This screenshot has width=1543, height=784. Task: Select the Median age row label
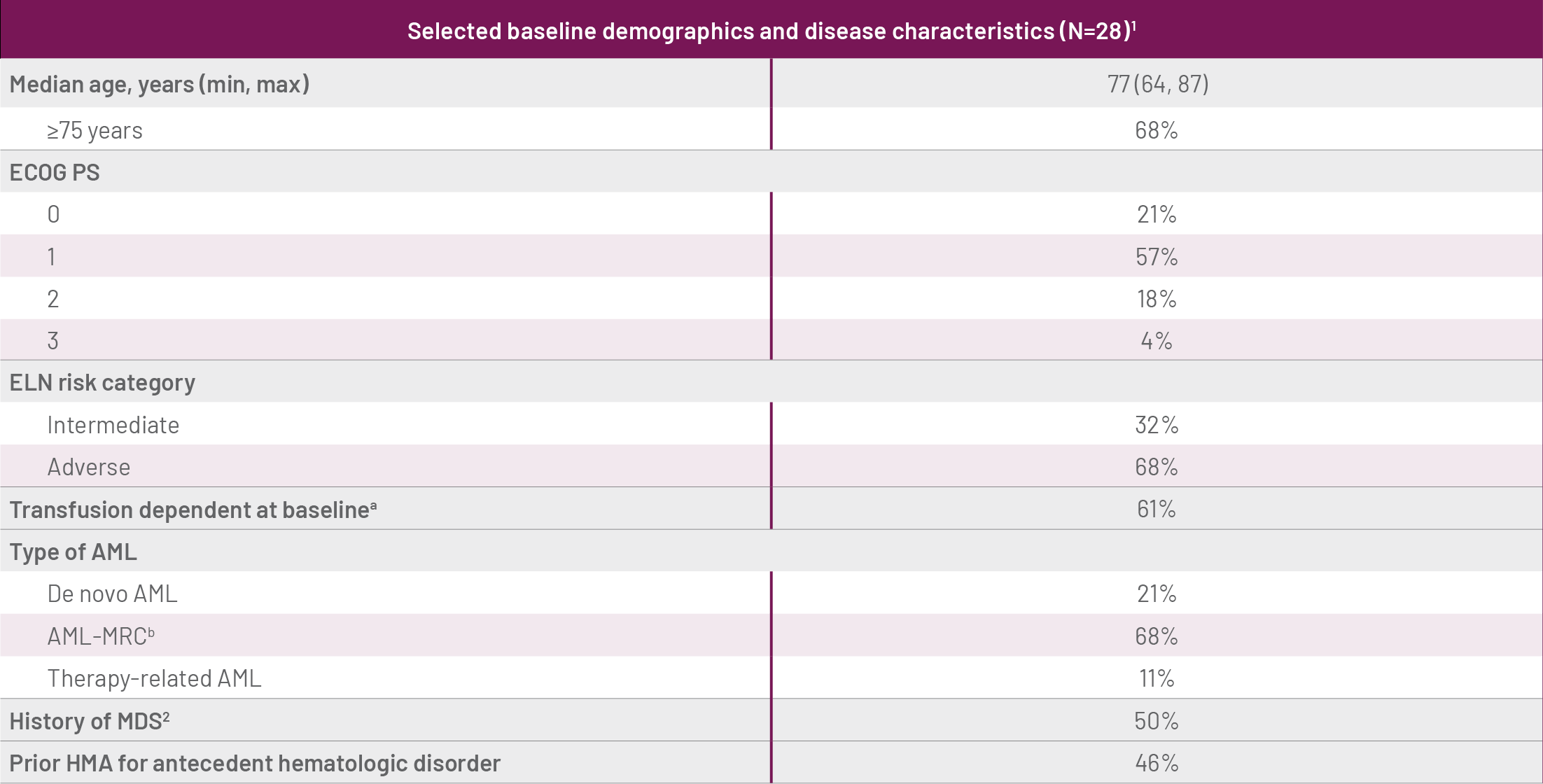pyautogui.click(x=160, y=85)
